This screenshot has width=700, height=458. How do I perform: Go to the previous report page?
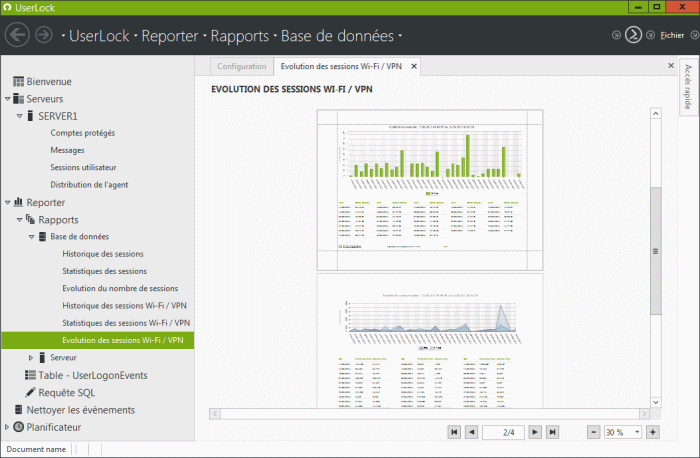471,432
